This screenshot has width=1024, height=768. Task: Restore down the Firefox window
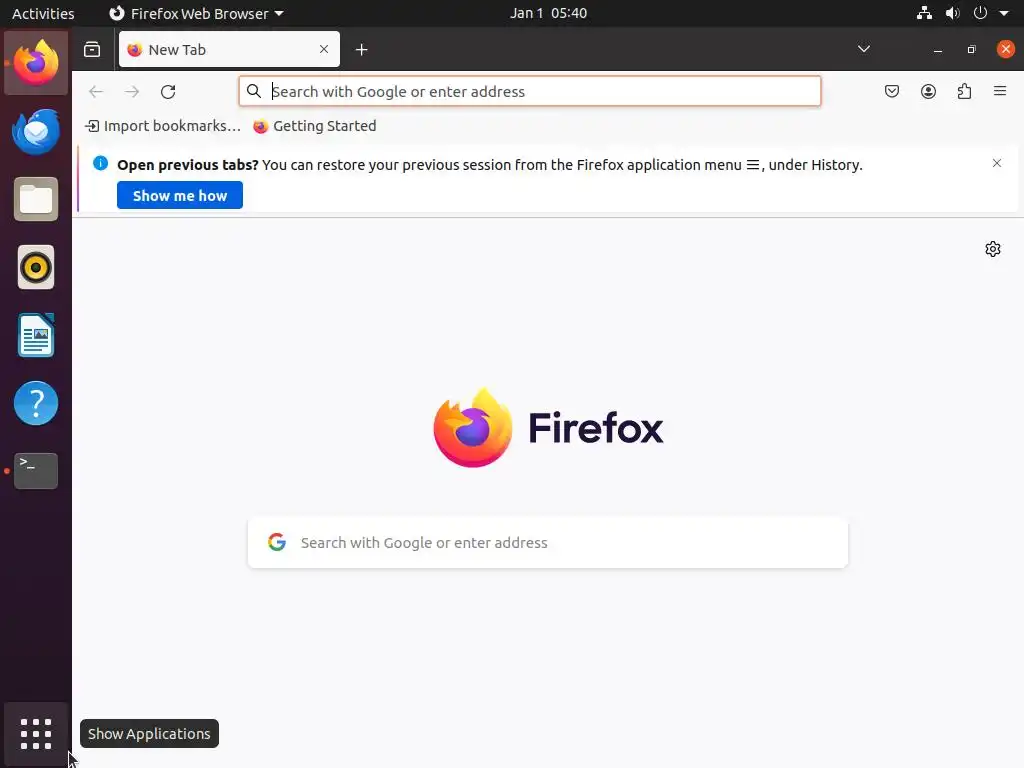click(971, 50)
